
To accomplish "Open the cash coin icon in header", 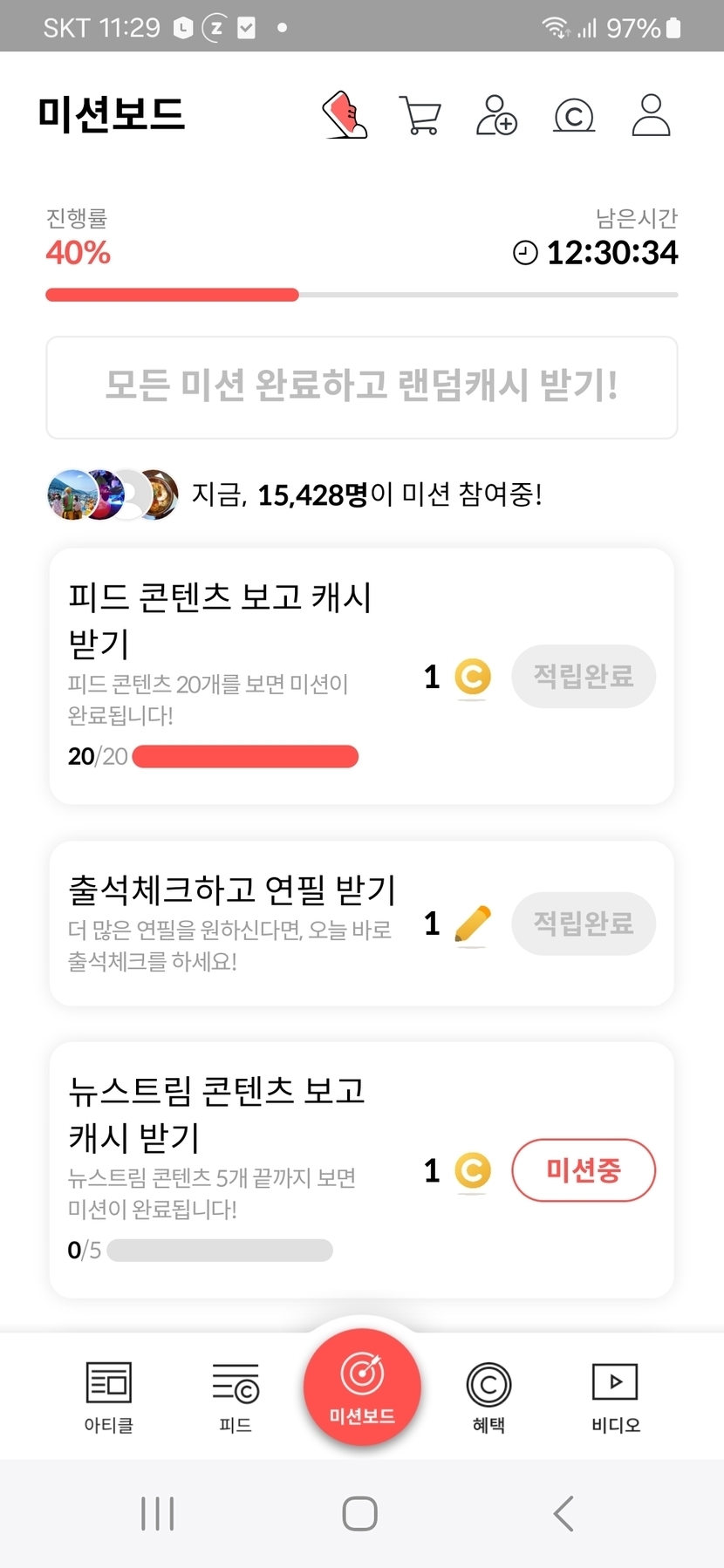I will pos(574,116).
